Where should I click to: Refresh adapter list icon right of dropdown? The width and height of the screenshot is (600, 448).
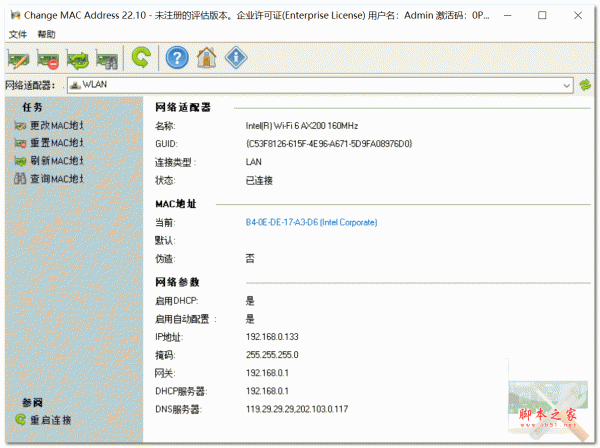[x=585, y=86]
